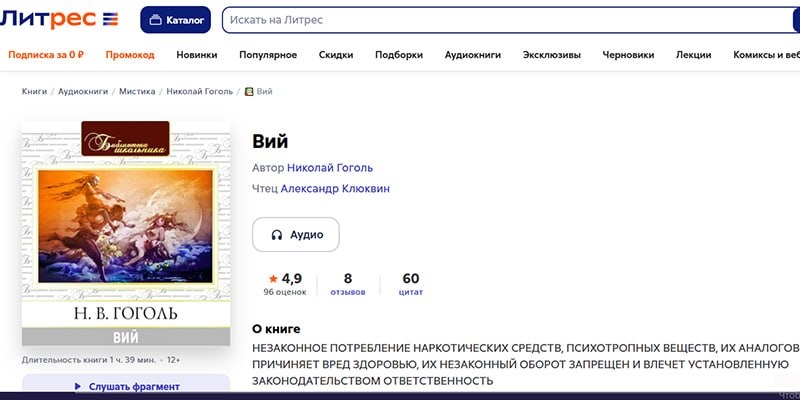
Task: Focus the Искать на Литрес search field
Action: [508, 20]
